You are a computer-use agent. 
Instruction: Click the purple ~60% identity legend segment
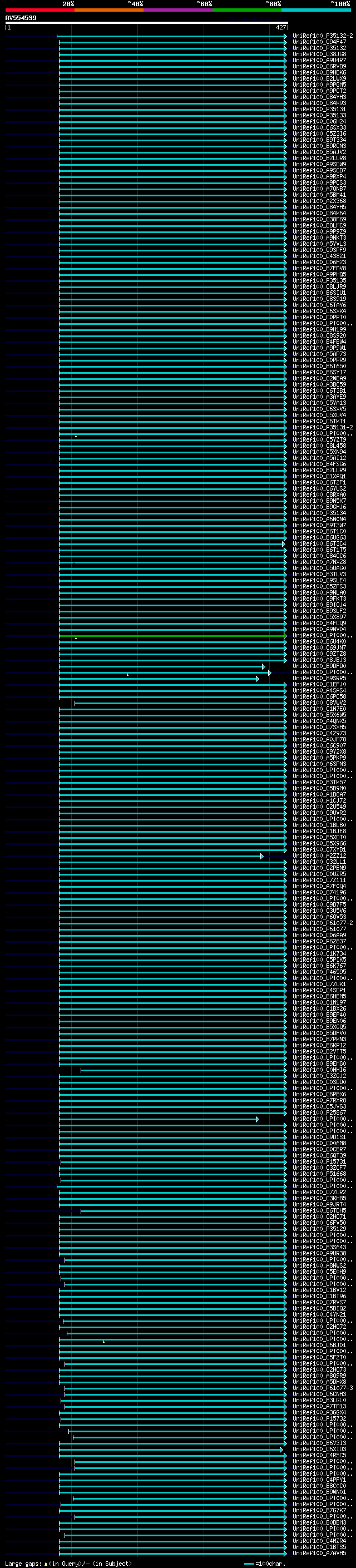tap(177, 10)
